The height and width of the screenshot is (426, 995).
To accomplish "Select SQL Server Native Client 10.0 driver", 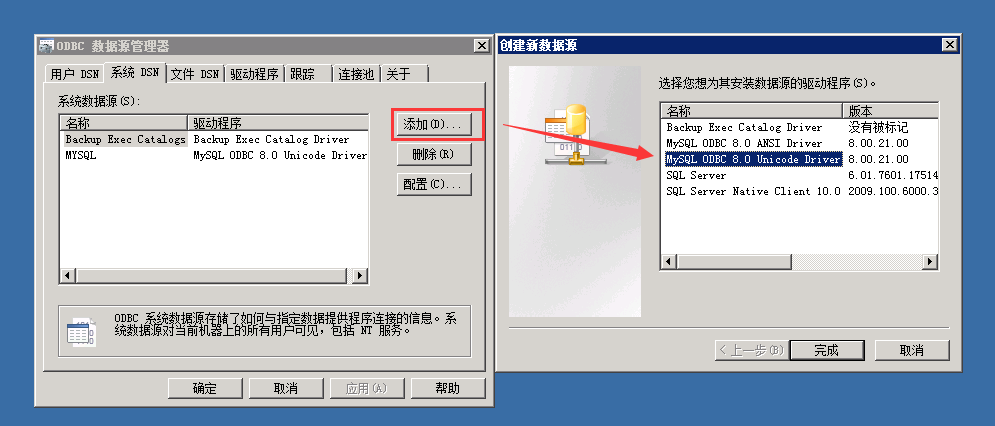I will (x=753, y=191).
